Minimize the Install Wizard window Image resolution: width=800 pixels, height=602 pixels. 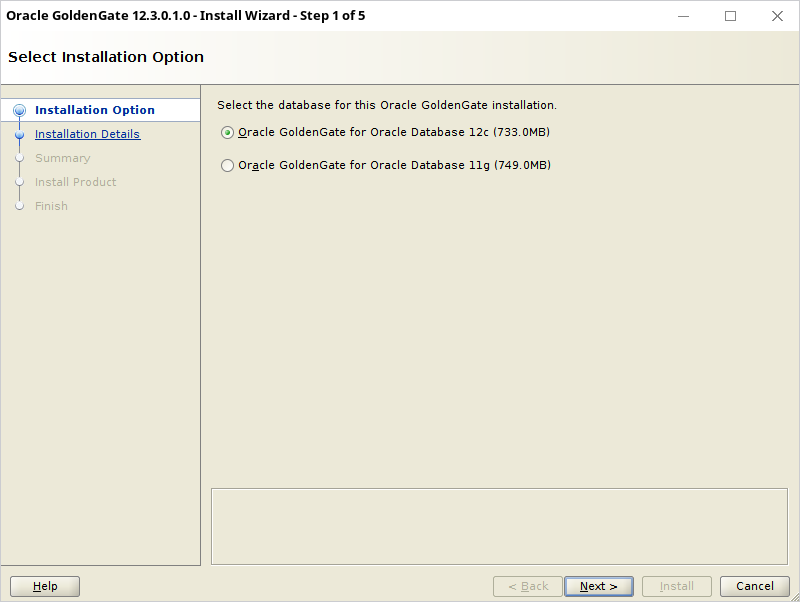tap(683, 16)
